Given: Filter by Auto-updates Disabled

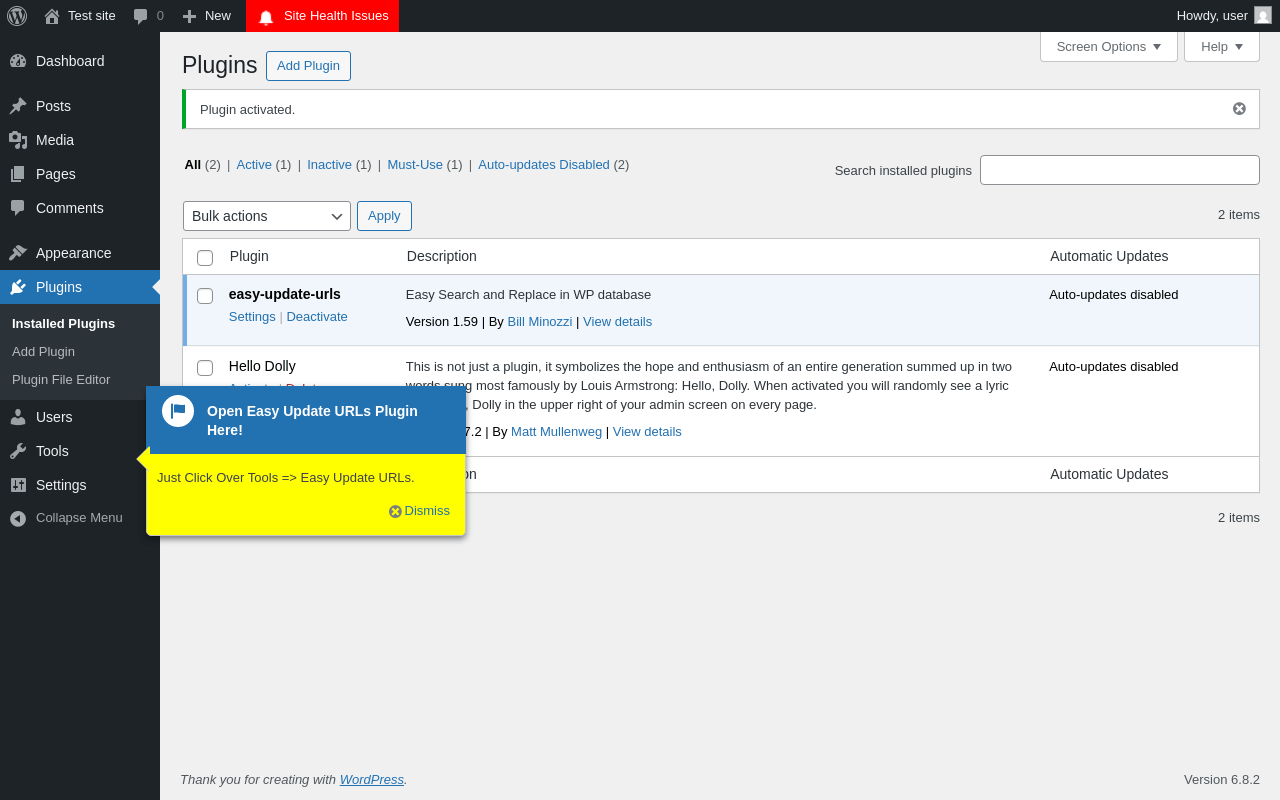Looking at the screenshot, I should point(544,164).
